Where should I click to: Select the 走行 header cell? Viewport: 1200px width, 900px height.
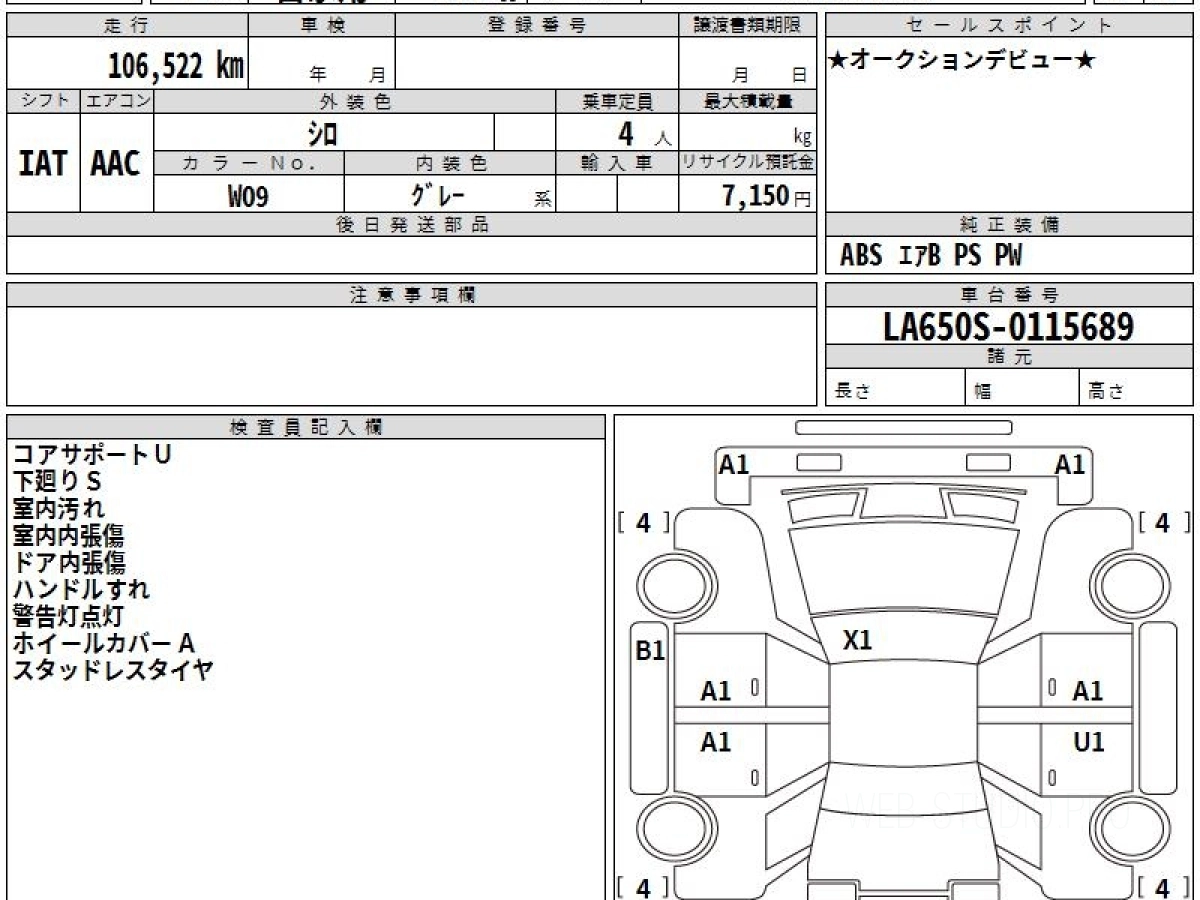pyautogui.click(x=126, y=26)
